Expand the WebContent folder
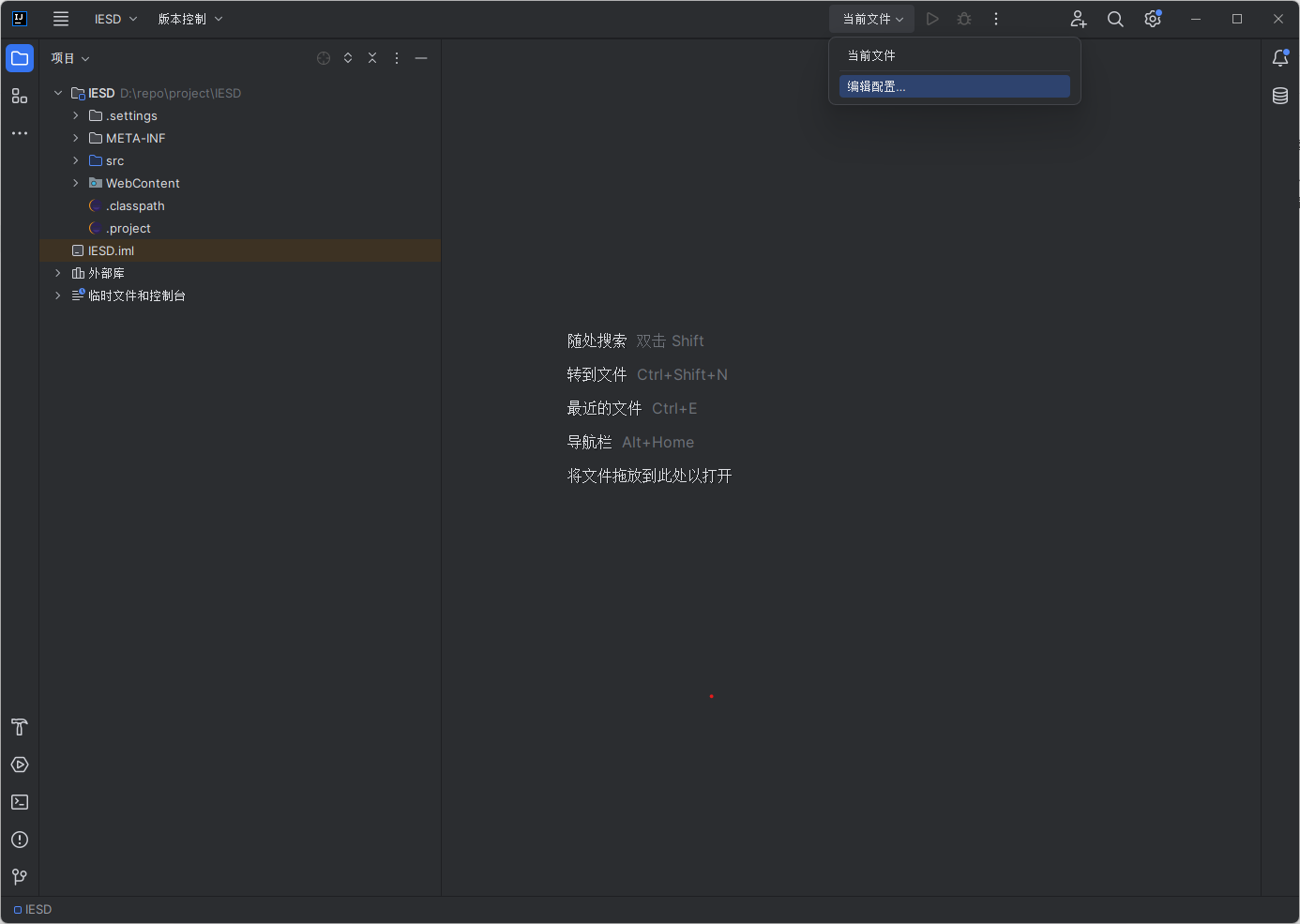Viewport: 1300px width, 924px height. 76,183
